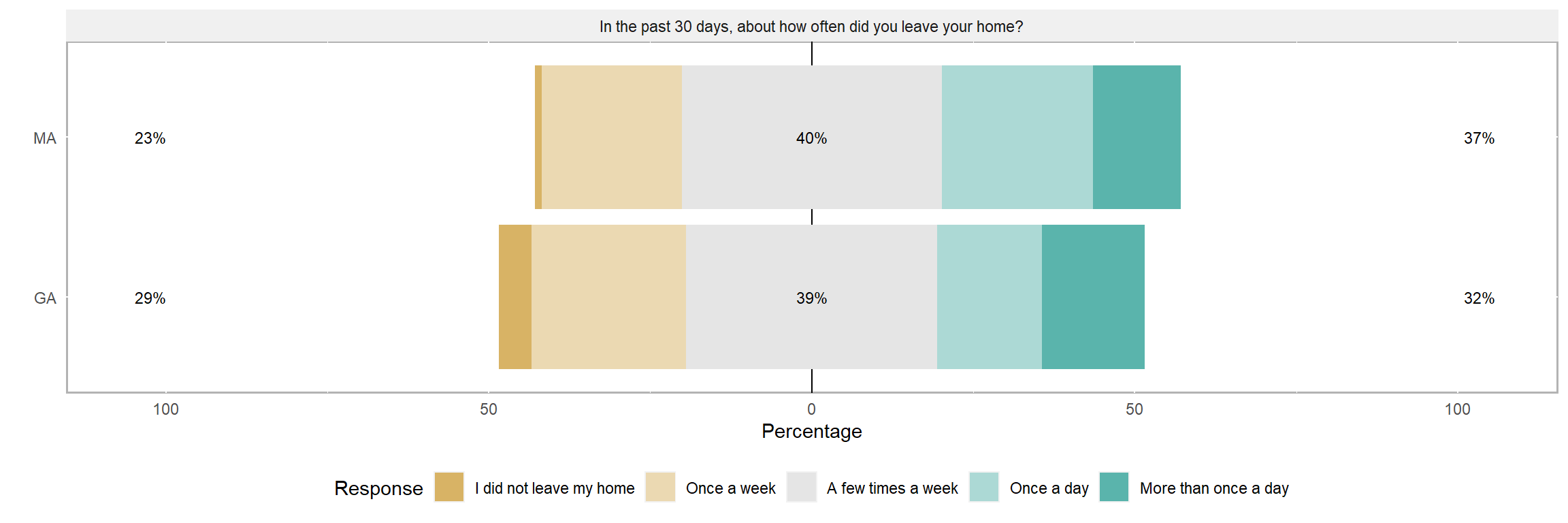Click the 40% label in the MA bar
Image resolution: width=1568 pixels, height=523 pixels.
pos(811,138)
